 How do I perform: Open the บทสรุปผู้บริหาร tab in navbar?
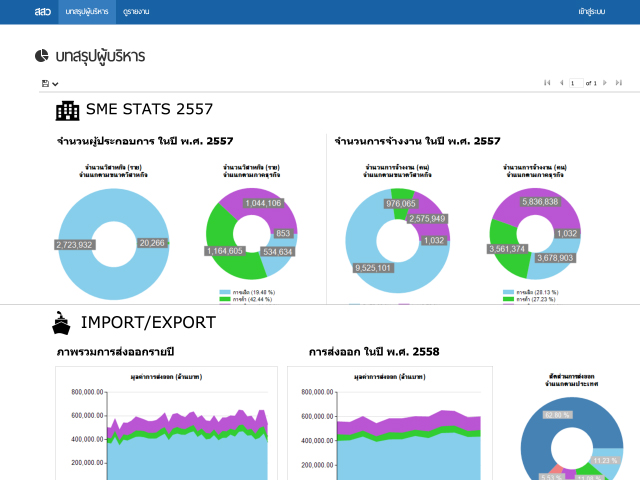86,11
